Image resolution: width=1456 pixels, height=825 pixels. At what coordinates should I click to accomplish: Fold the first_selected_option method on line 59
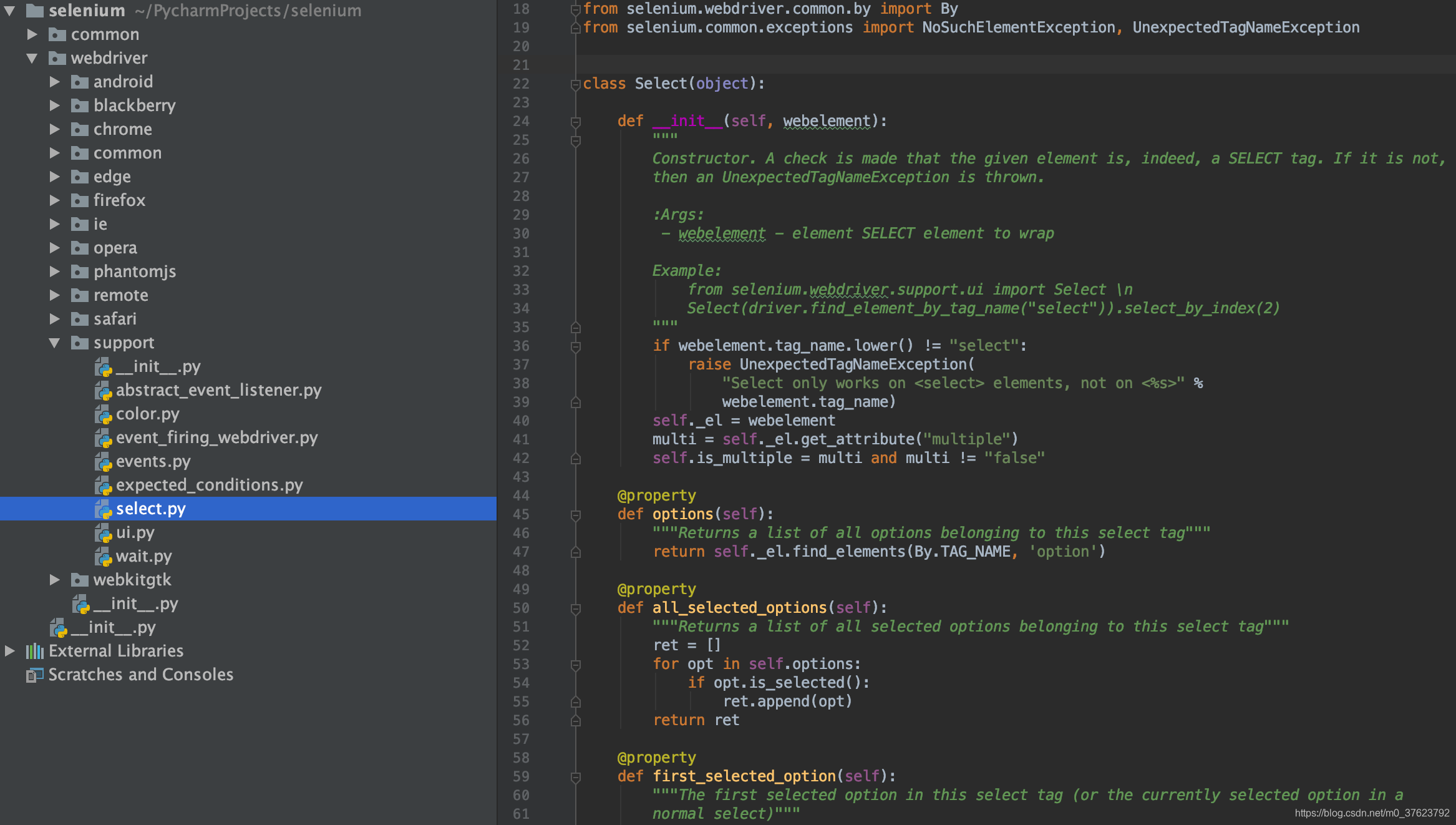(576, 777)
